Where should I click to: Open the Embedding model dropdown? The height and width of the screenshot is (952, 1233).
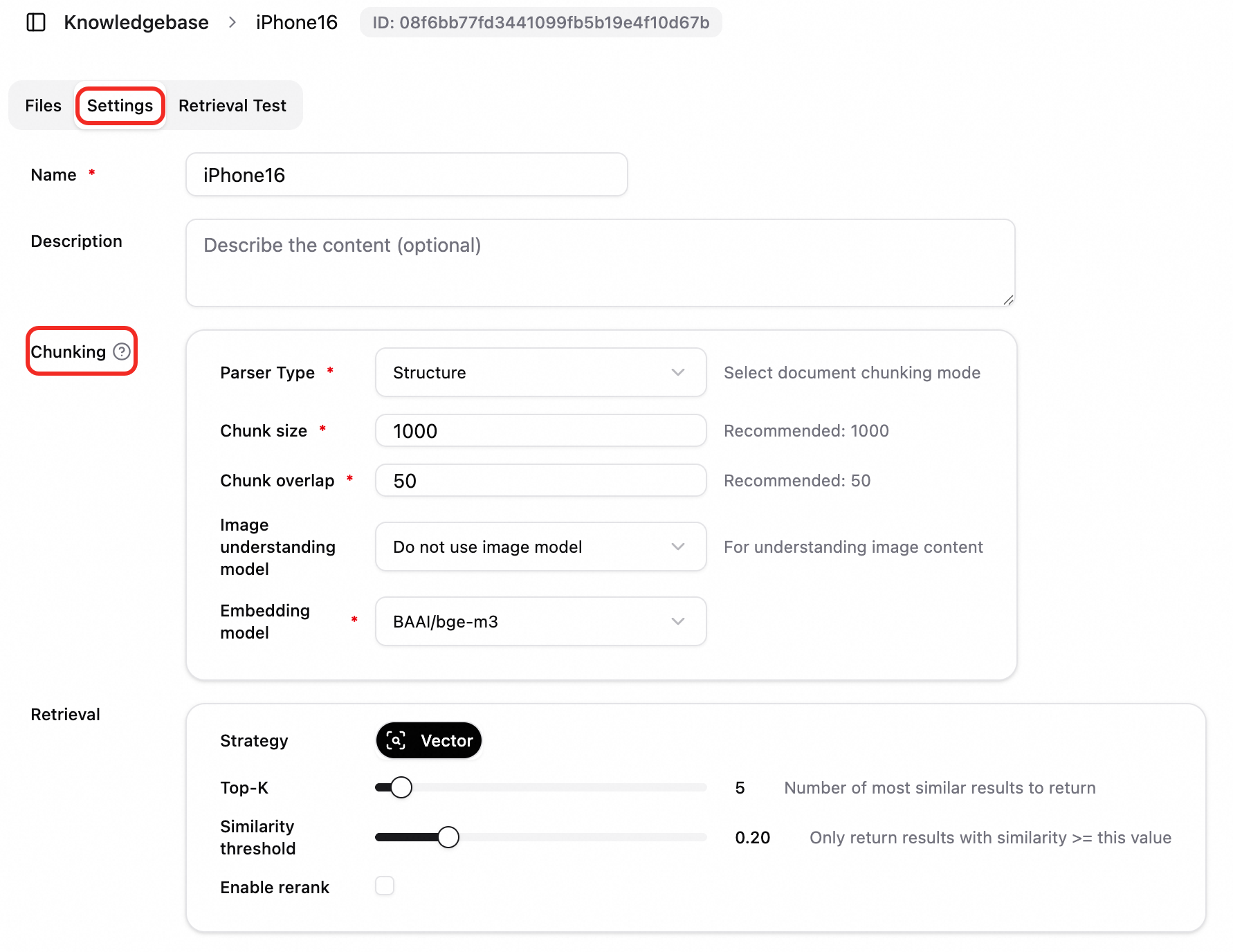540,621
